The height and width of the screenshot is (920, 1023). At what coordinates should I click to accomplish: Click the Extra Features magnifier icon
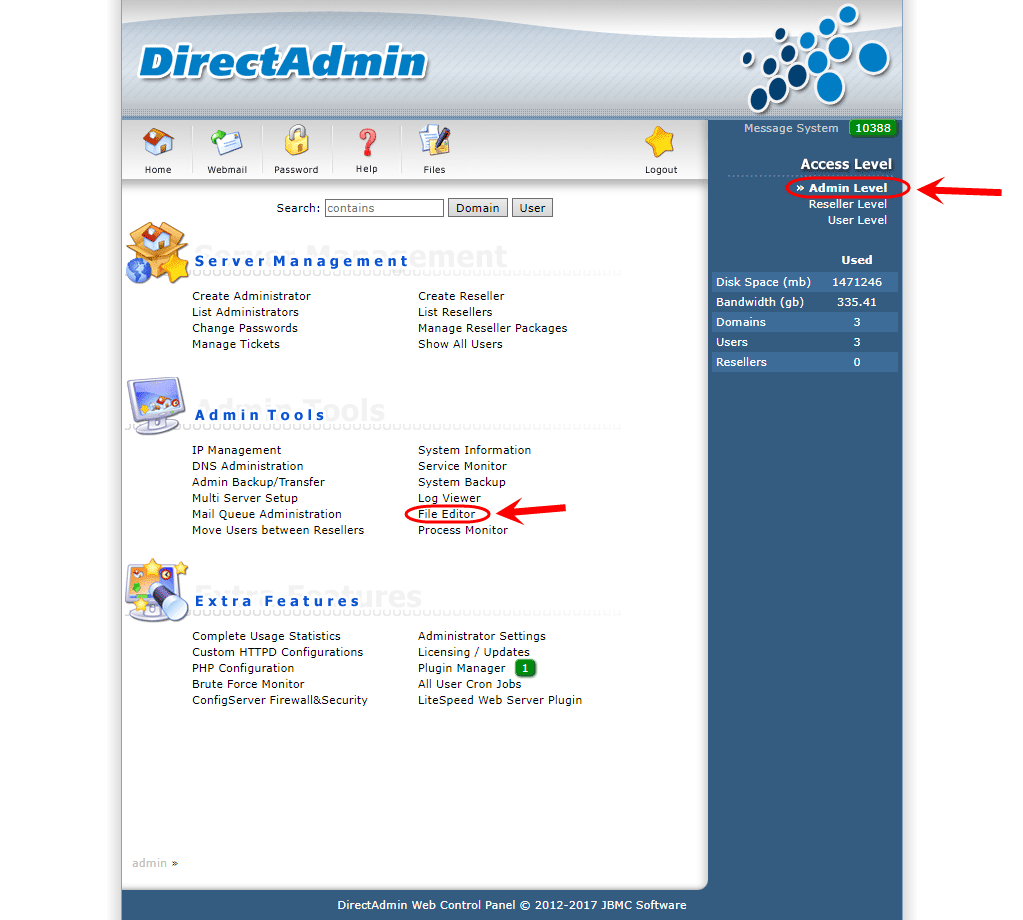tap(157, 590)
